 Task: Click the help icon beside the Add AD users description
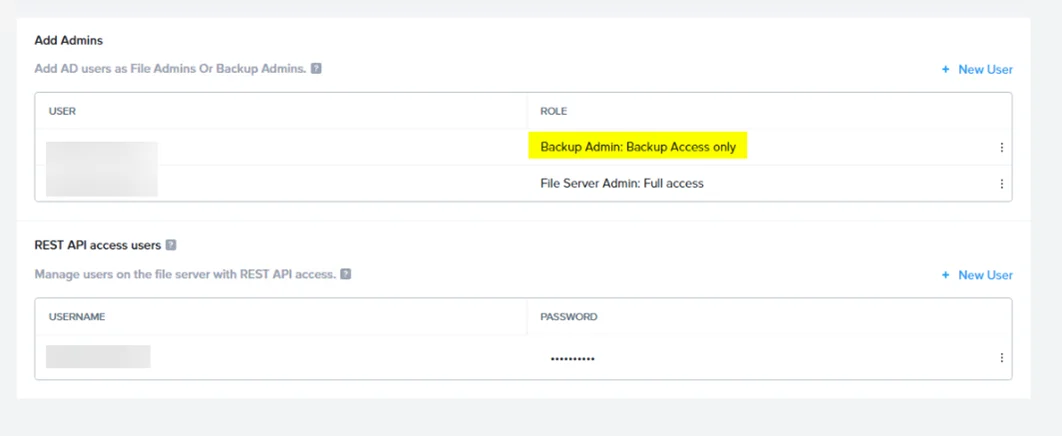[x=316, y=68]
